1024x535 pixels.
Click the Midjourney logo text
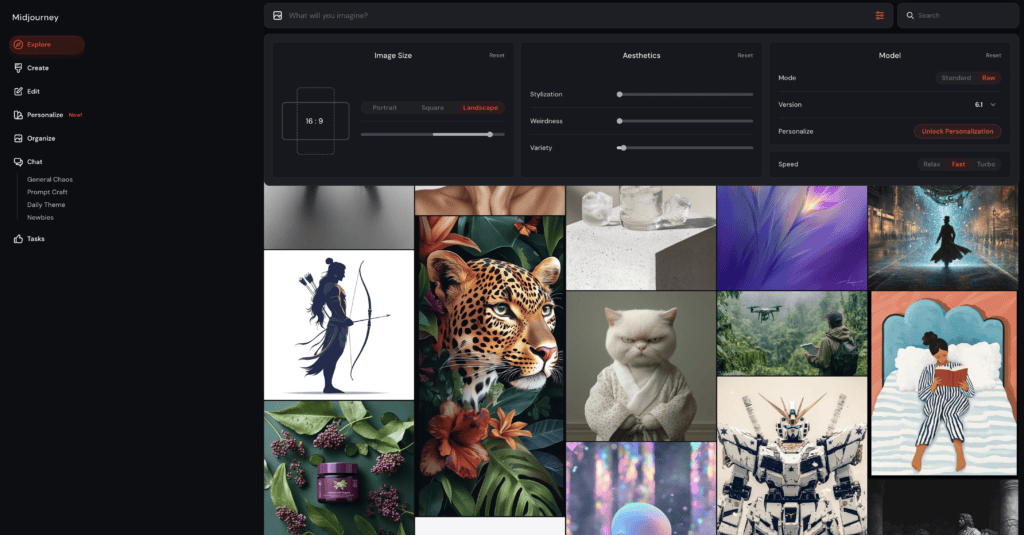click(35, 18)
